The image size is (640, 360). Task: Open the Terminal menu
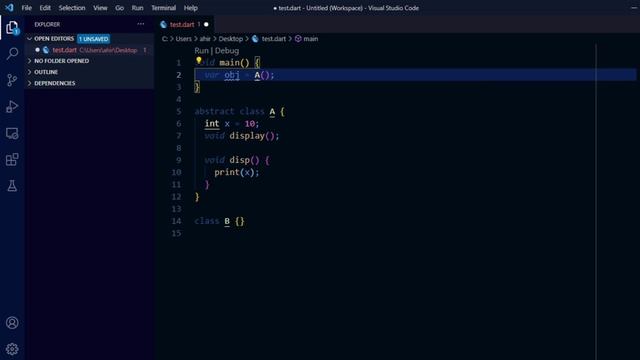[164, 8]
